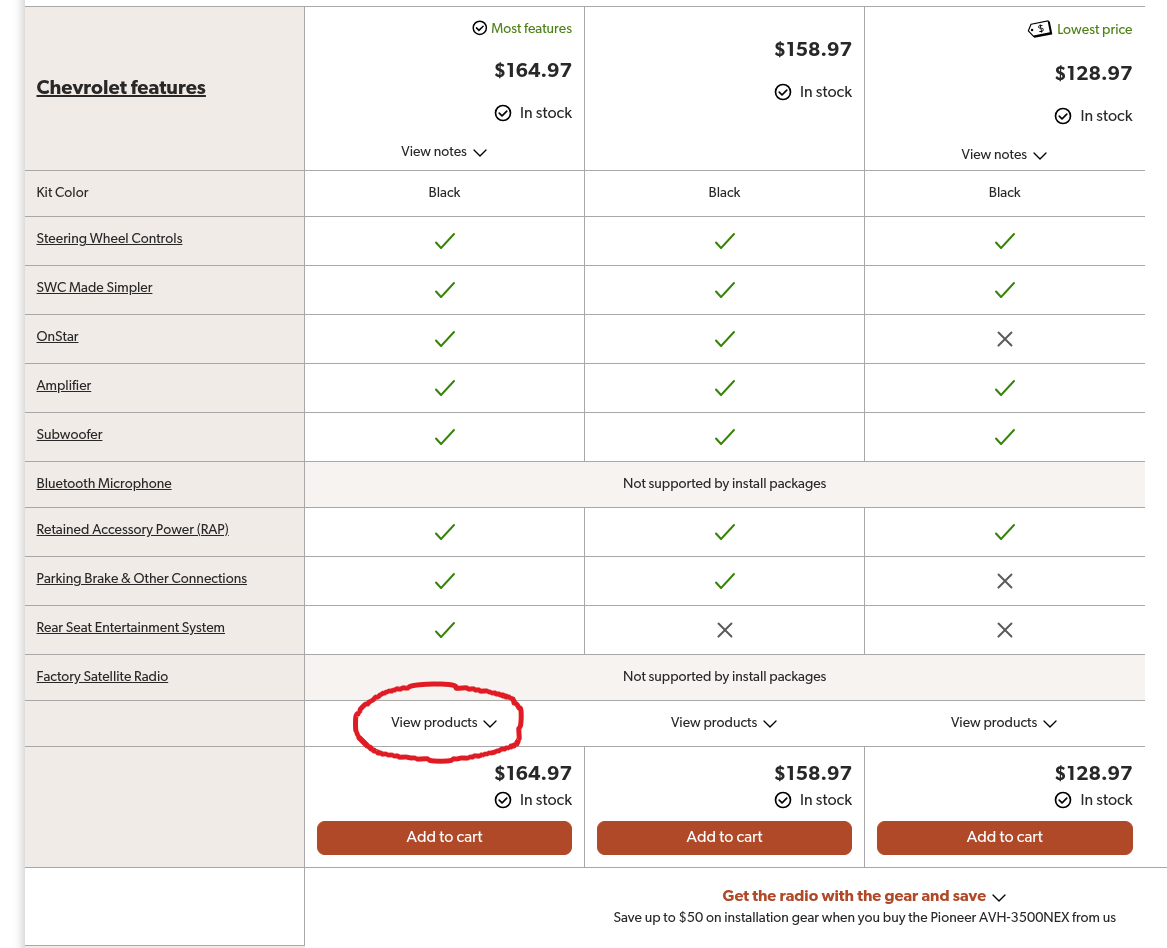Click Rear Seat Entertainment X in $158.97 column
Screen dimensions: 1167x948
724,630
